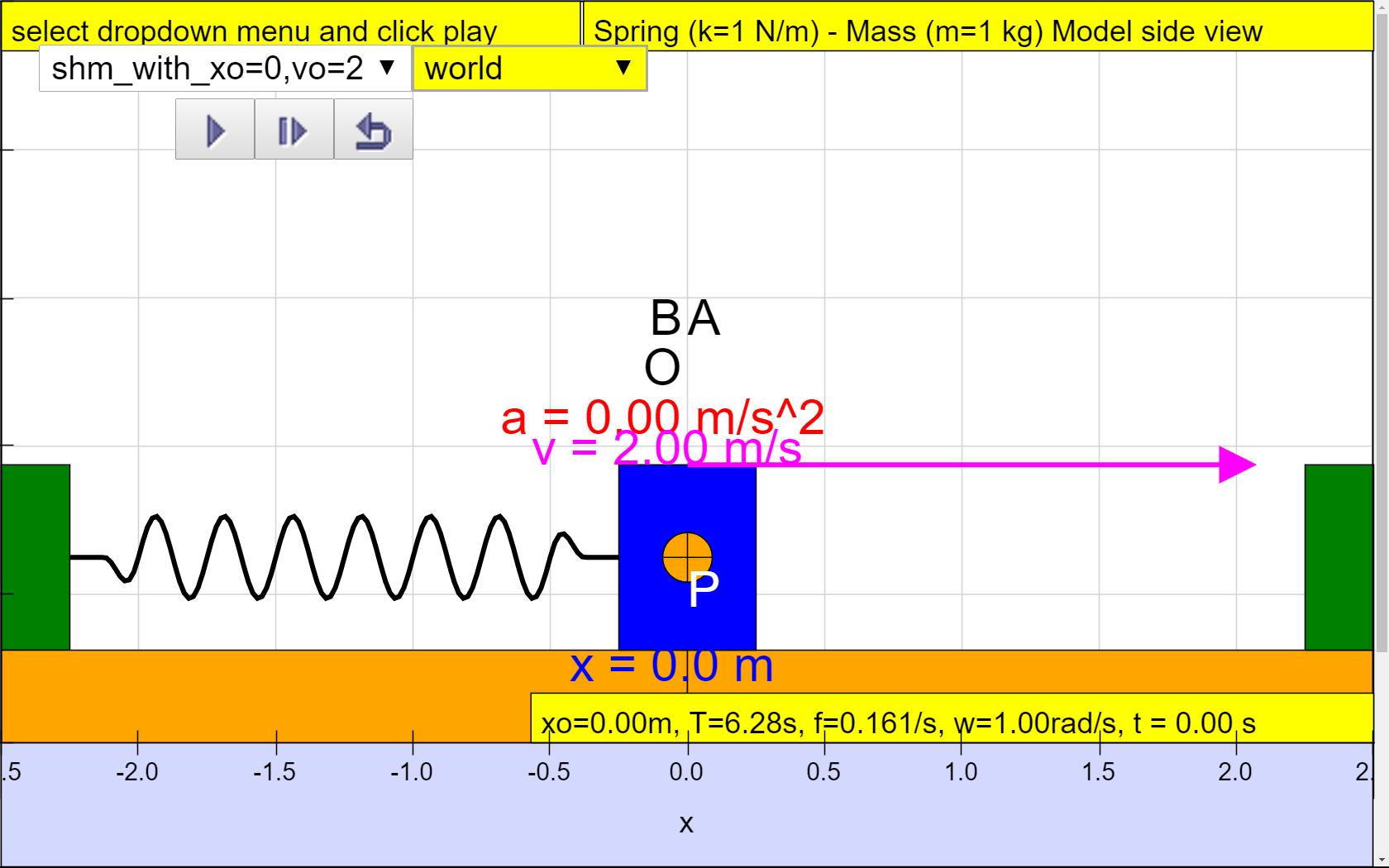
Task: Click the white P label on mass
Action: tap(704, 589)
